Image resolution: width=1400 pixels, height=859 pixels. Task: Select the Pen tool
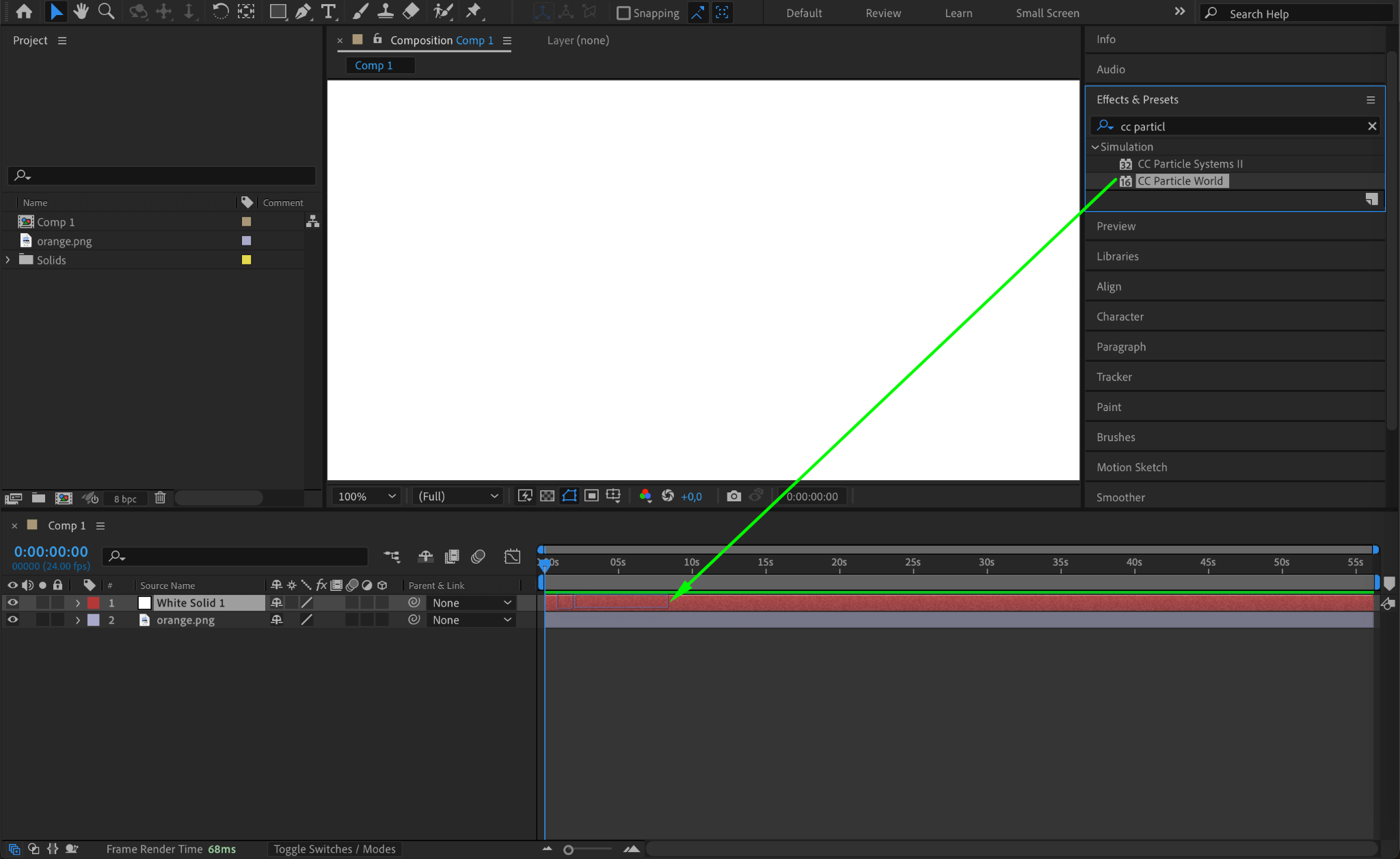click(303, 12)
